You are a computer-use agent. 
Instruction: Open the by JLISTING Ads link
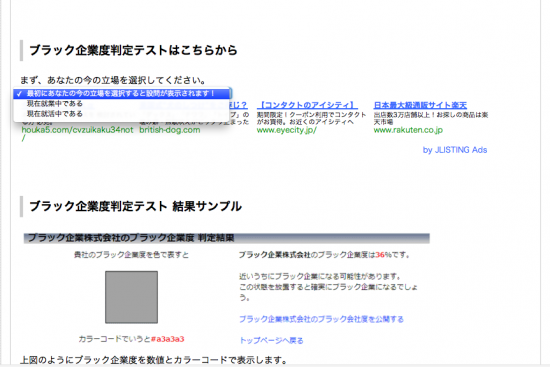tap(455, 150)
